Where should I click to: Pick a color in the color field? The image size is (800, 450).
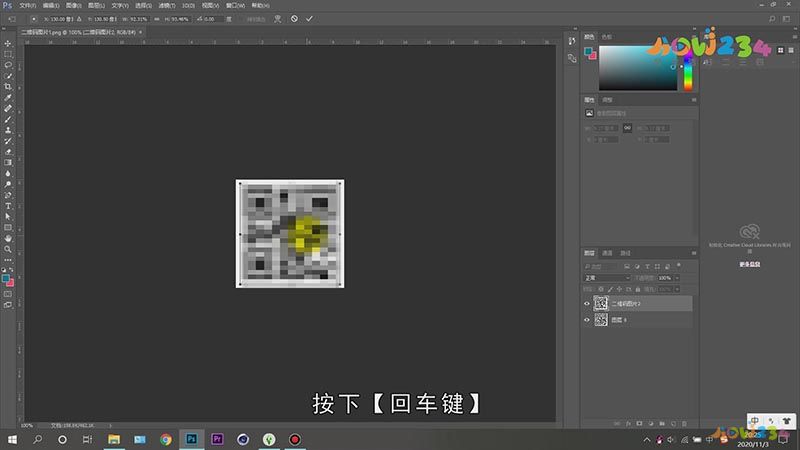(x=638, y=68)
